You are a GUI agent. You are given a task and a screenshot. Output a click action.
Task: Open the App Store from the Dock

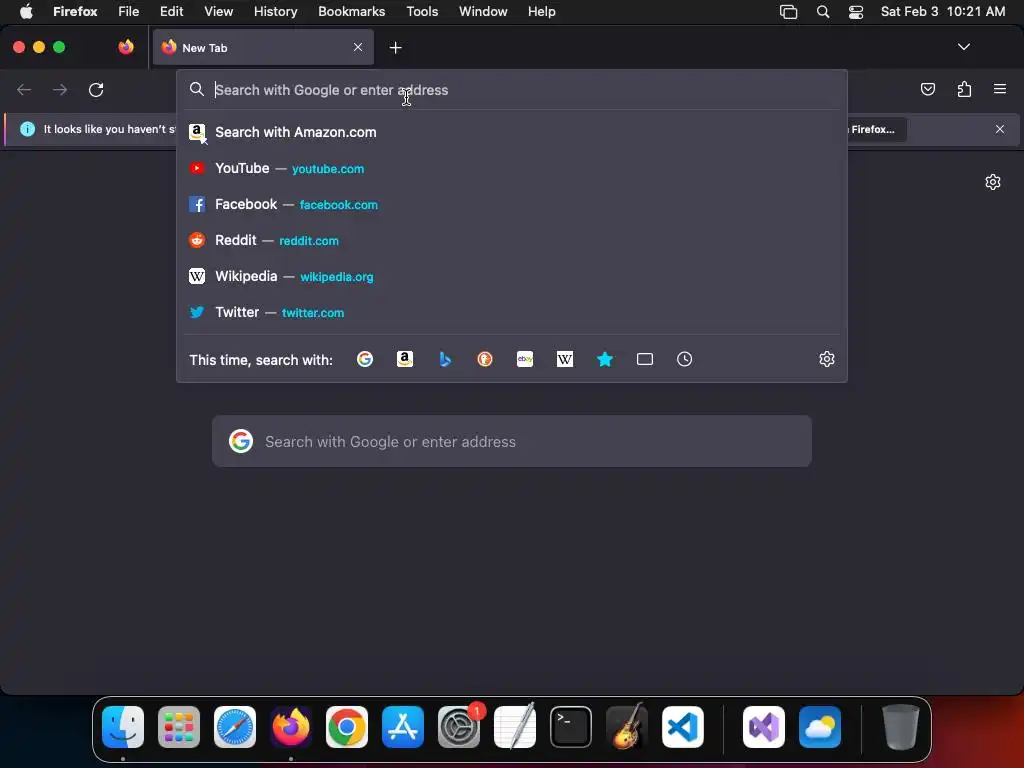click(x=403, y=727)
